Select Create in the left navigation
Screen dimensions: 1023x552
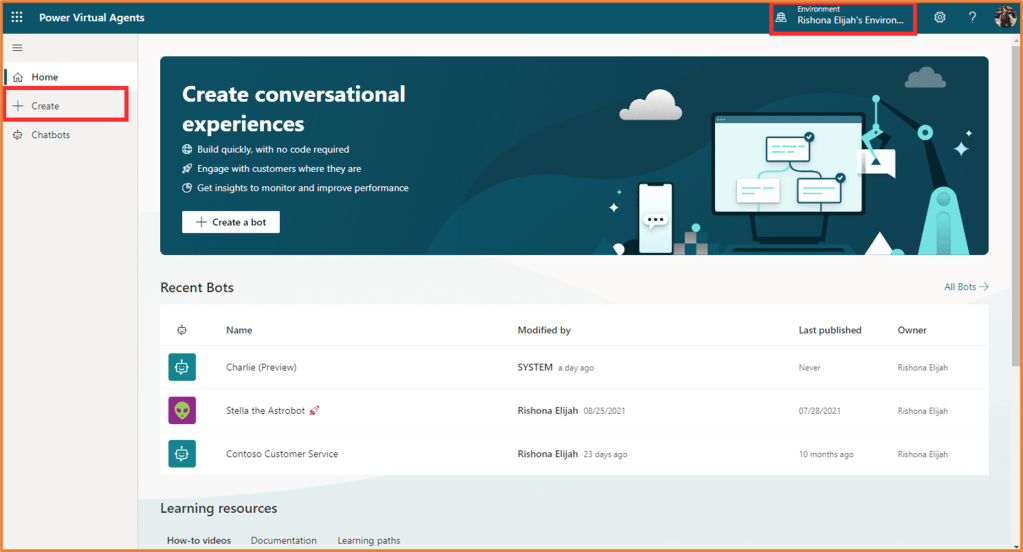[x=45, y=106]
